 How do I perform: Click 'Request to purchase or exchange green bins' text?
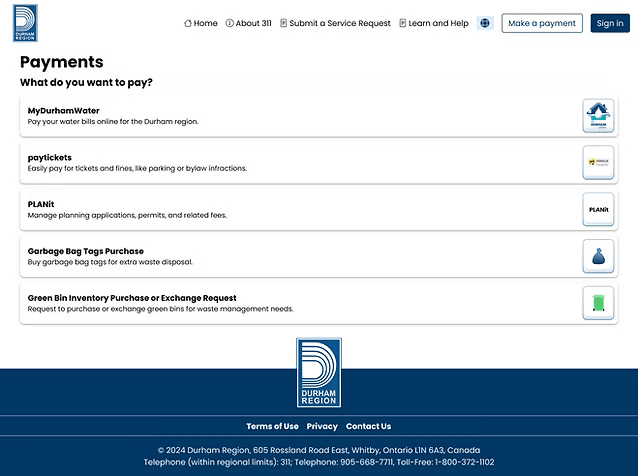coord(160,309)
